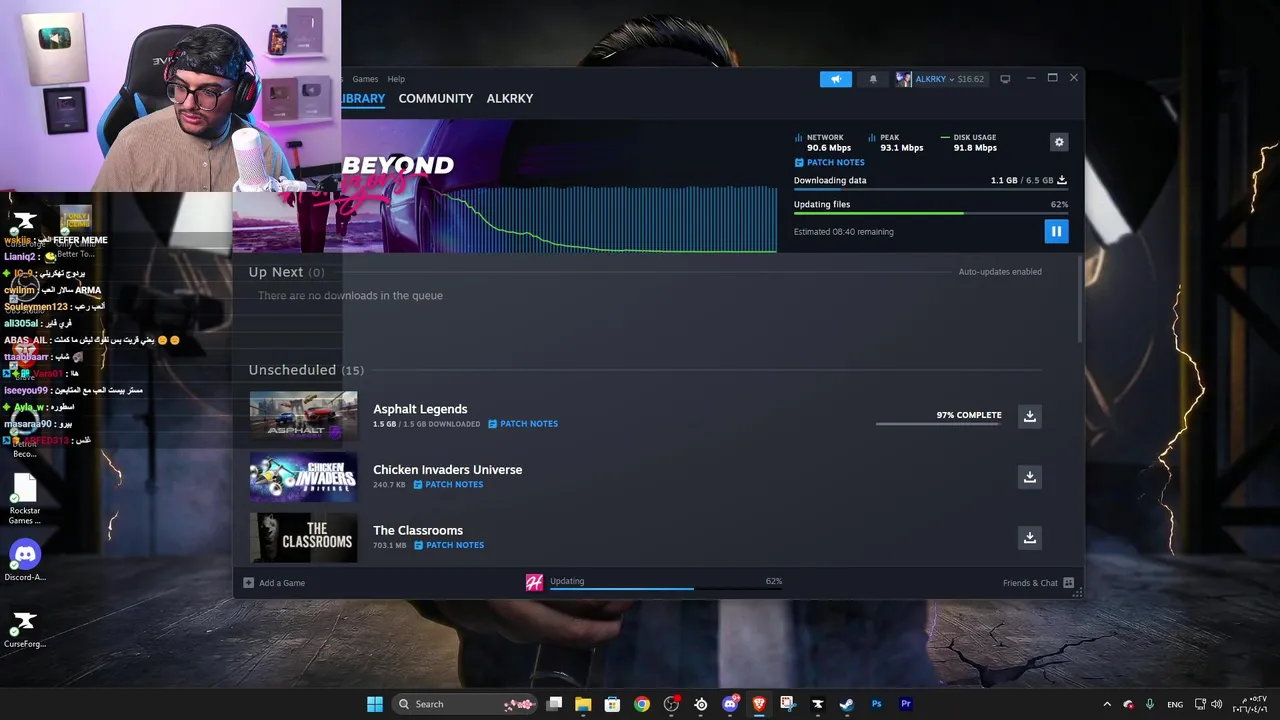Open Chicken Invaders Universe patch notes

[x=448, y=485]
